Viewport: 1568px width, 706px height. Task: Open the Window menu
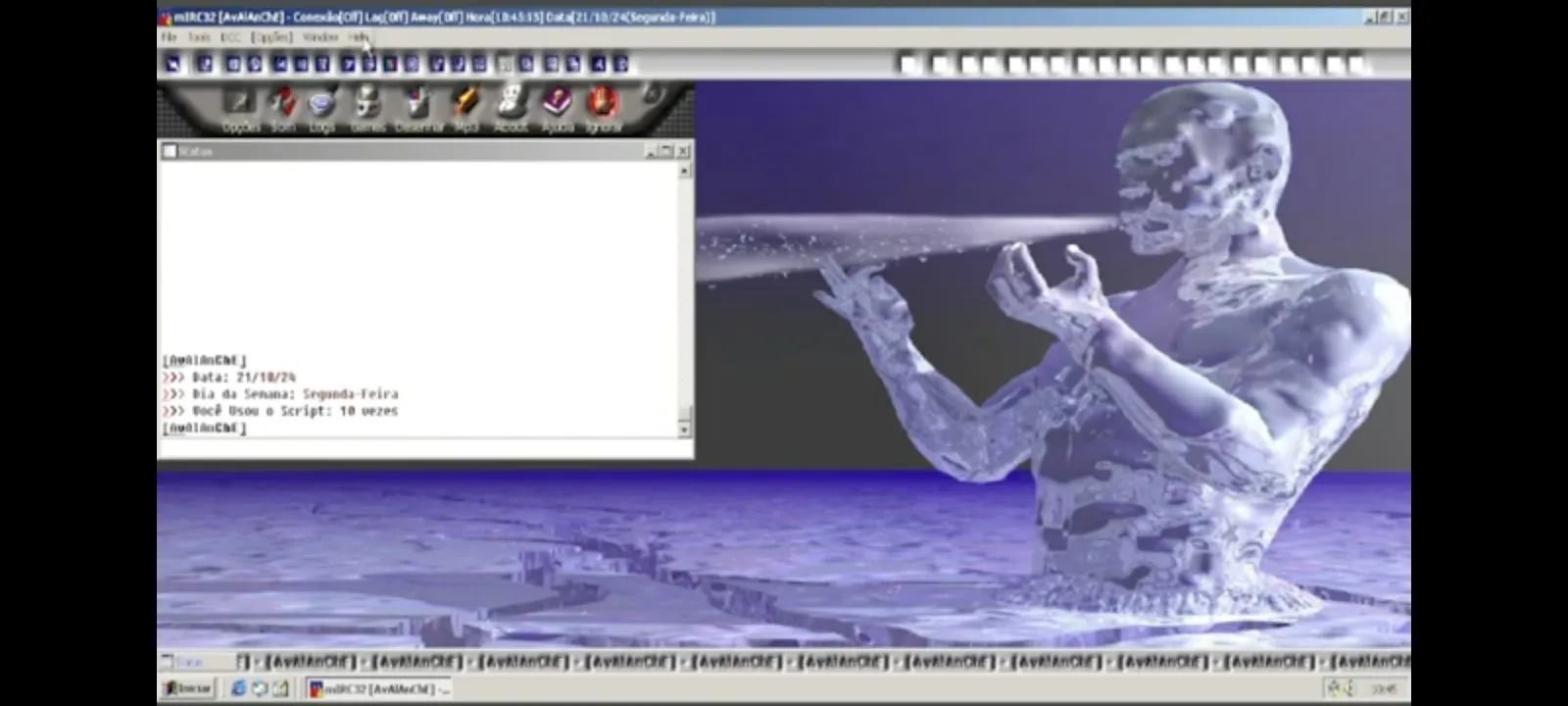(319, 37)
